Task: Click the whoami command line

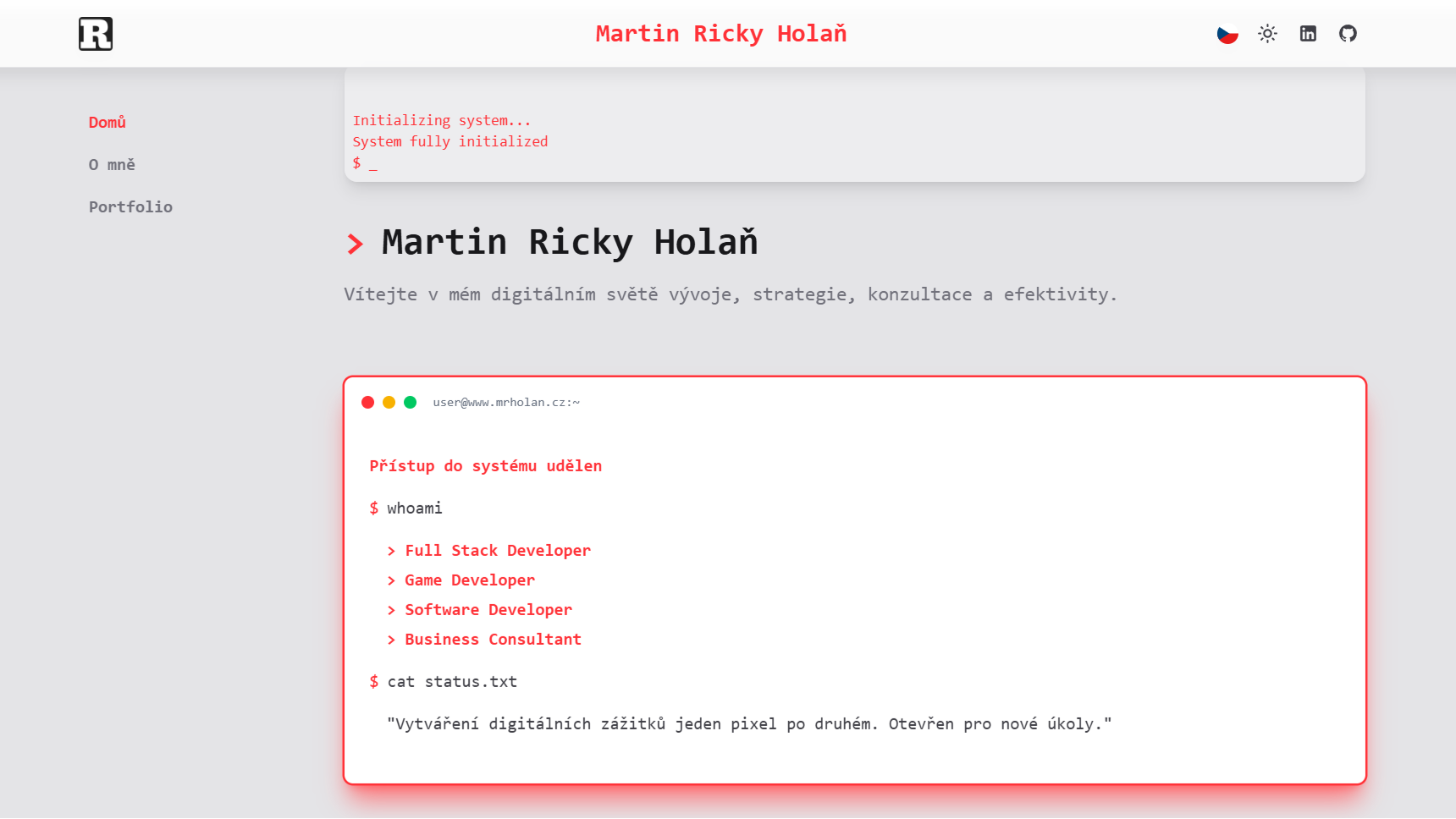Action: point(414,508)
